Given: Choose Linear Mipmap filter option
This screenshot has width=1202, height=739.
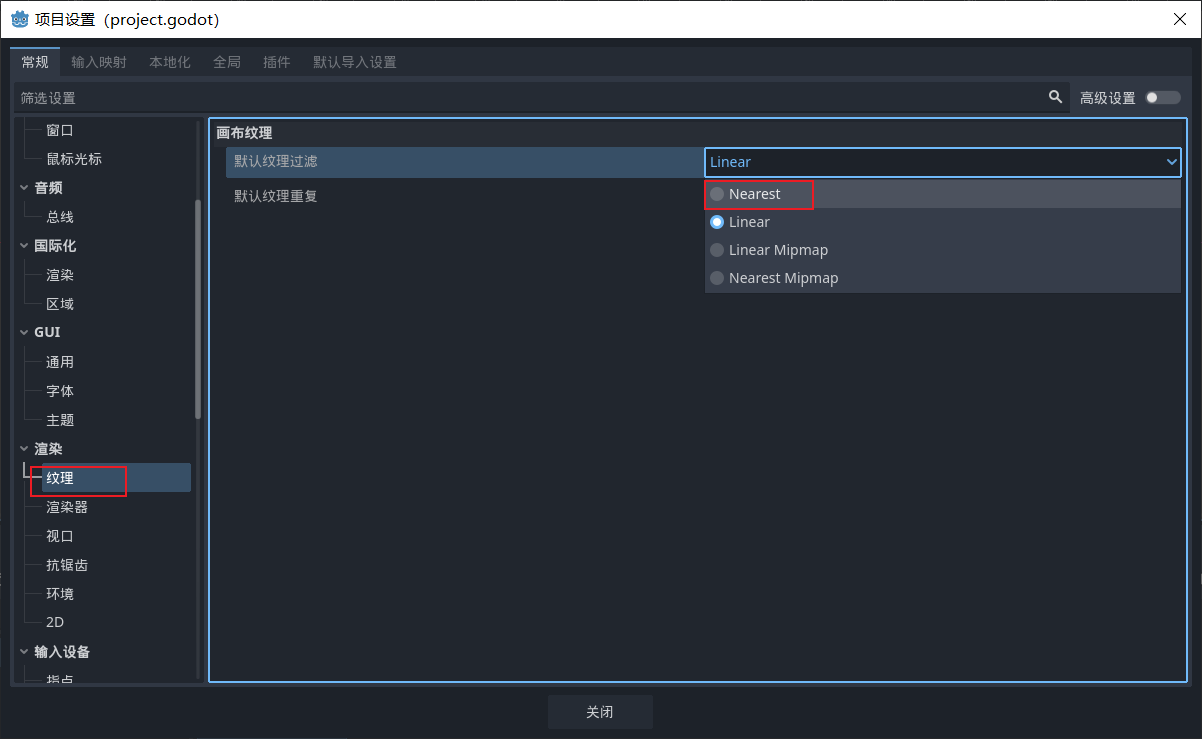Looking at the screenshot, I should pyautogui.click(x=778, y=250).
